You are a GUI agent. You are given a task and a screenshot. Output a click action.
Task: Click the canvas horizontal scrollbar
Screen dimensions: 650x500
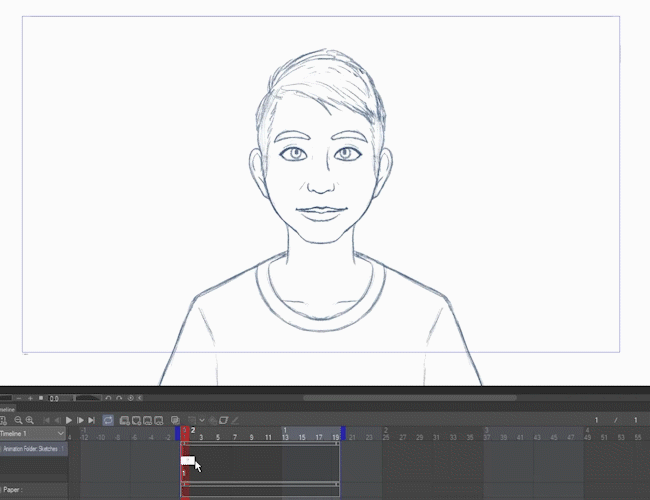(410, 397)
